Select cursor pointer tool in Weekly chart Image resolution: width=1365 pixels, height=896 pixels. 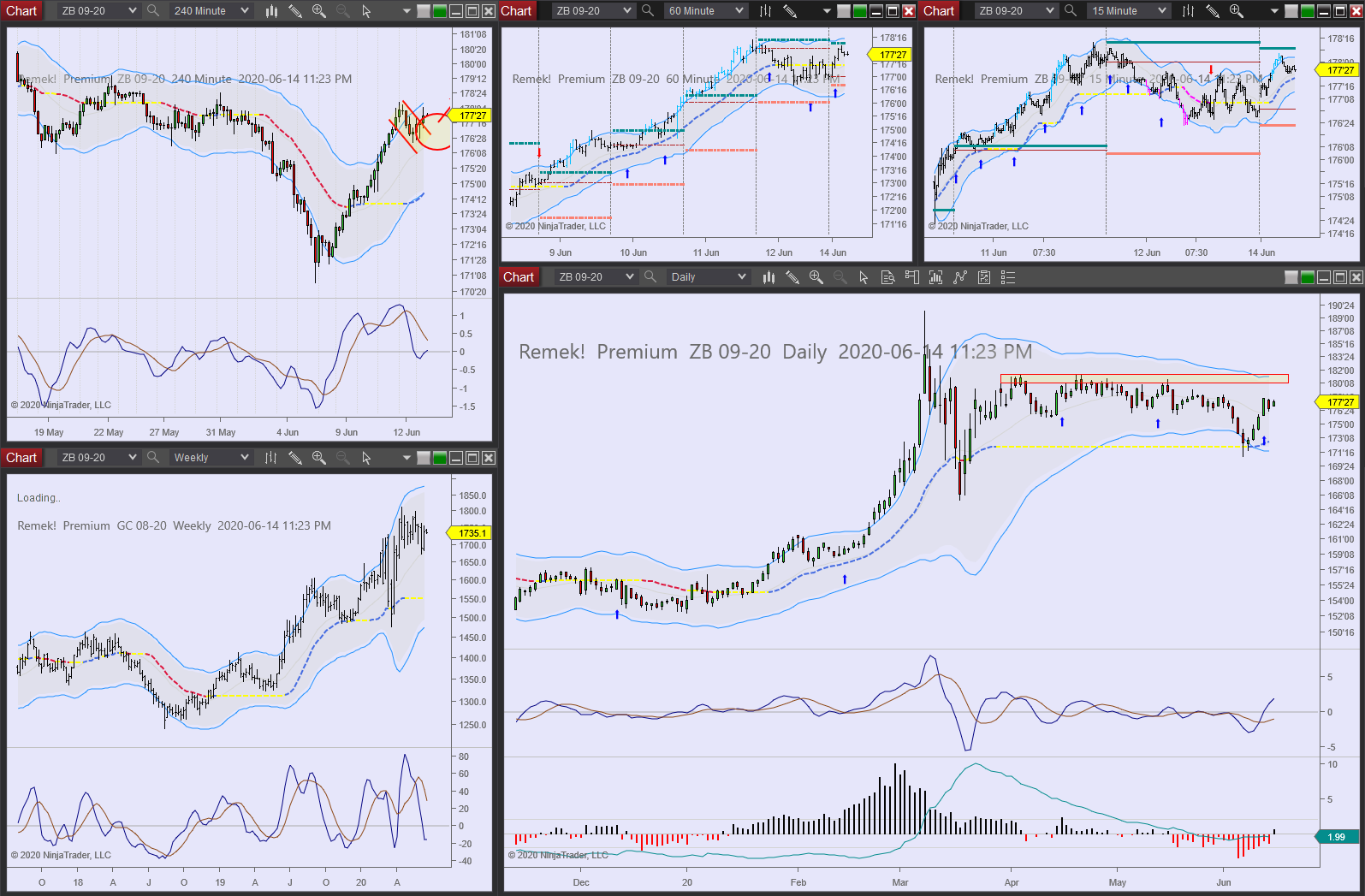click(x=366, y=458)
